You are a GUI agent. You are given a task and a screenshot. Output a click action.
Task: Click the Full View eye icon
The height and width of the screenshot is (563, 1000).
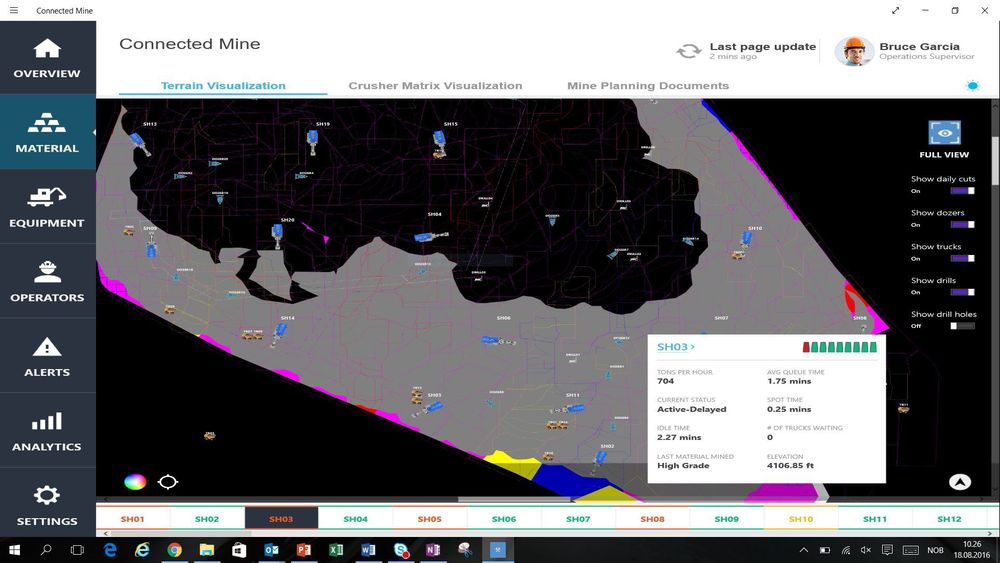pos(944,133)
